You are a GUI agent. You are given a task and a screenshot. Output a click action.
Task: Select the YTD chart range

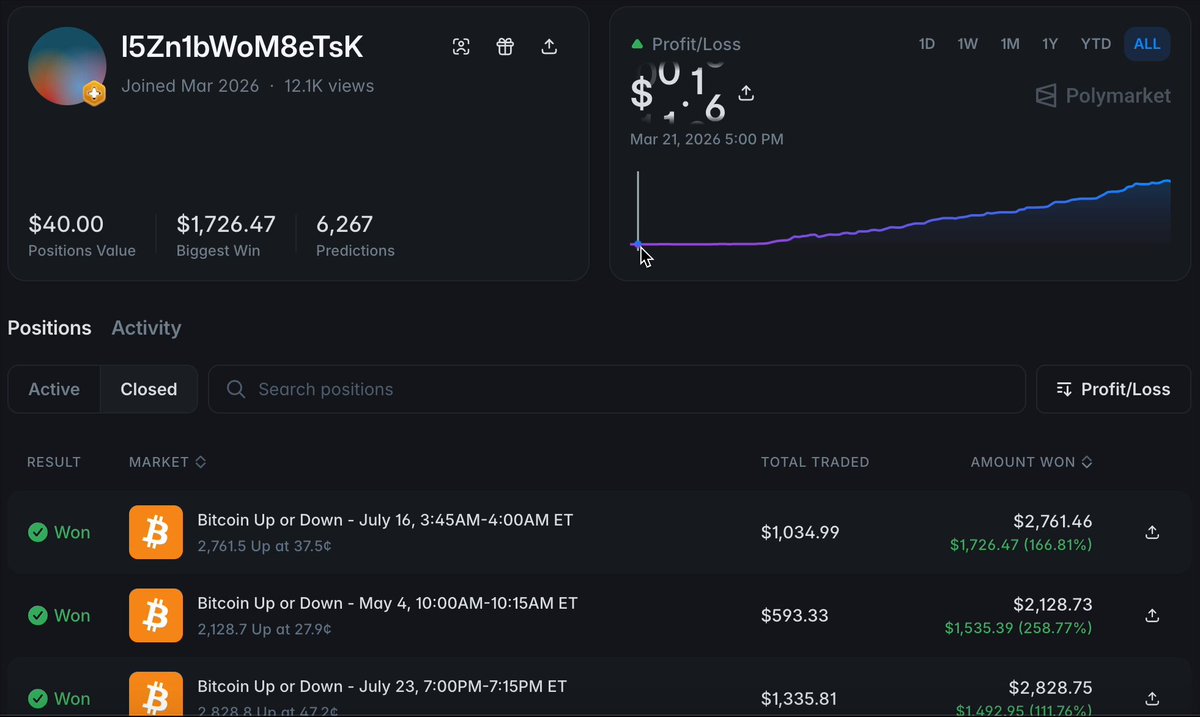(1096, 44)
